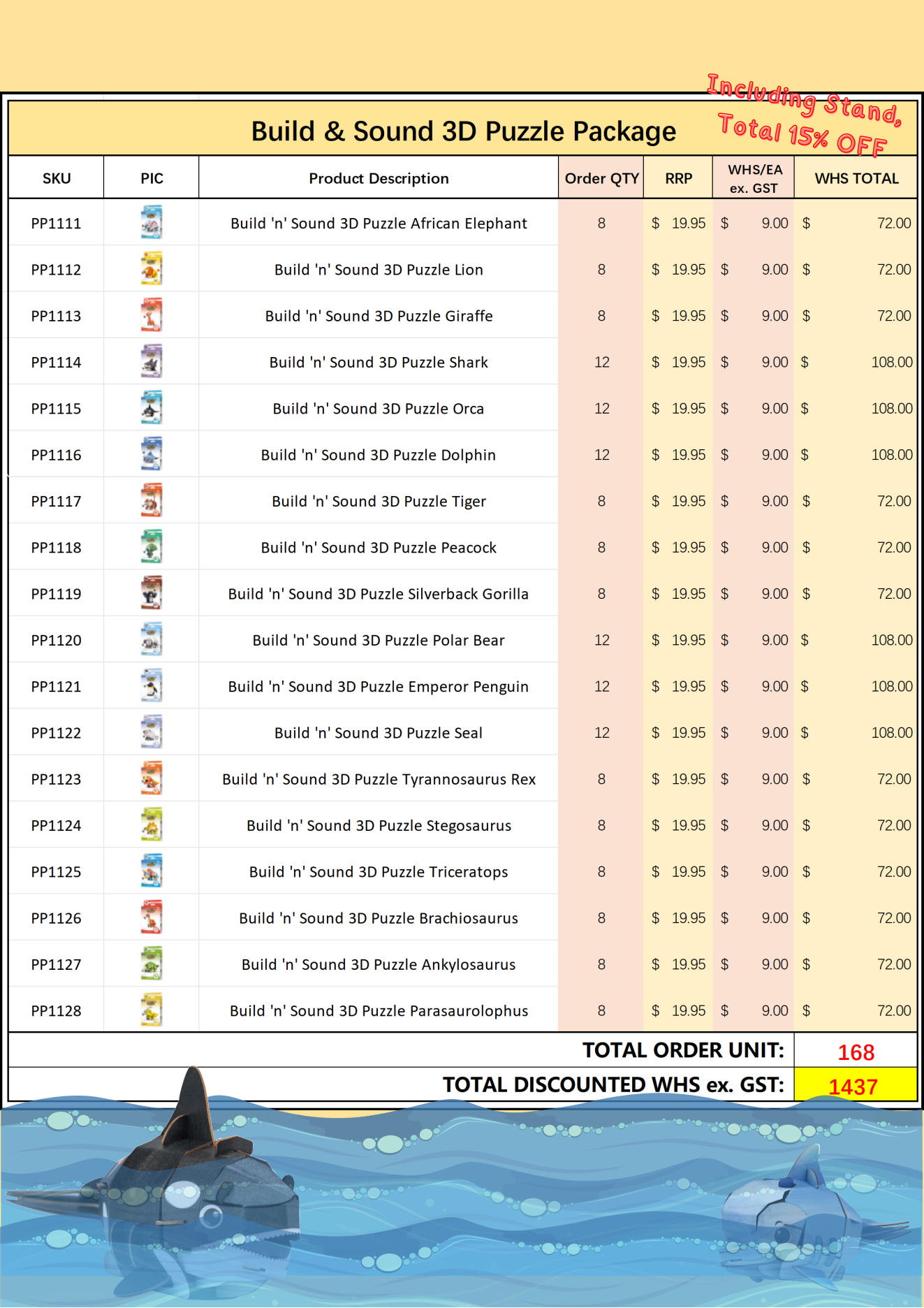Click the African Elephant puzzle product image

point(152,222)
